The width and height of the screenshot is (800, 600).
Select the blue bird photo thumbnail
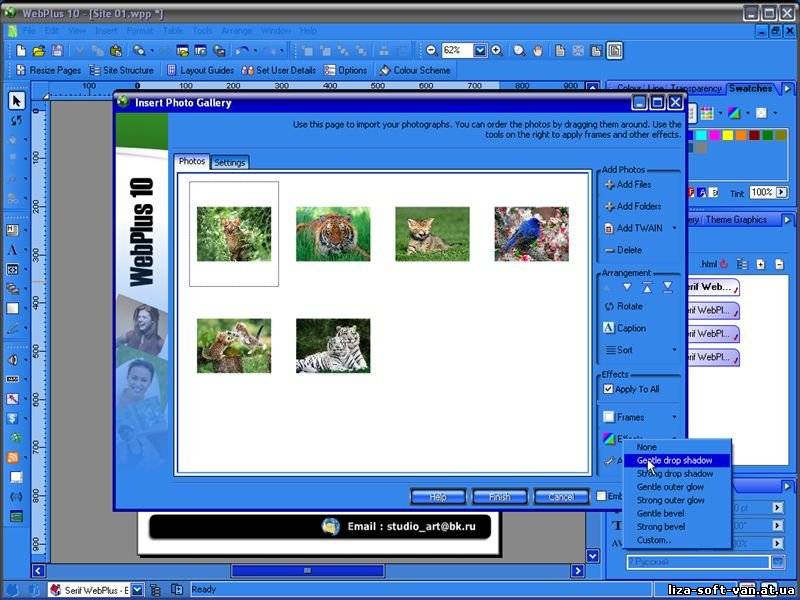[x=532, y=234]
